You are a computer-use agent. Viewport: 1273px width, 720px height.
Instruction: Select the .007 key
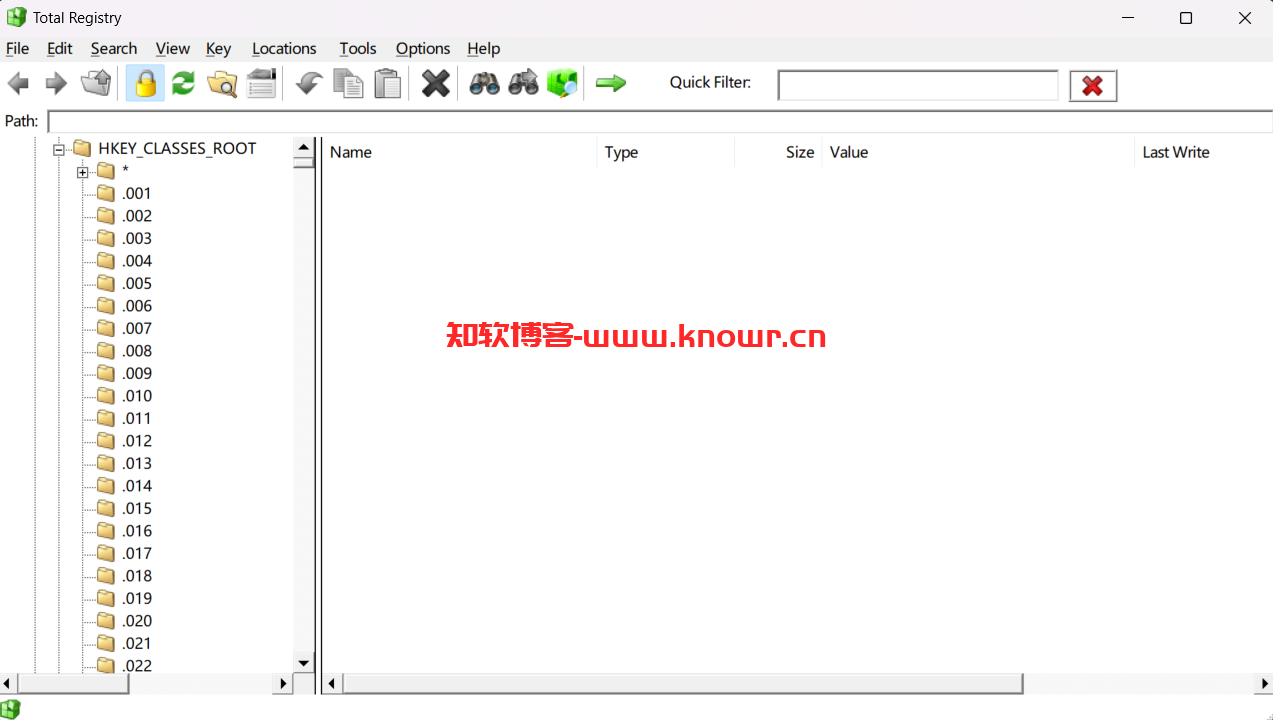click(137, 328)
